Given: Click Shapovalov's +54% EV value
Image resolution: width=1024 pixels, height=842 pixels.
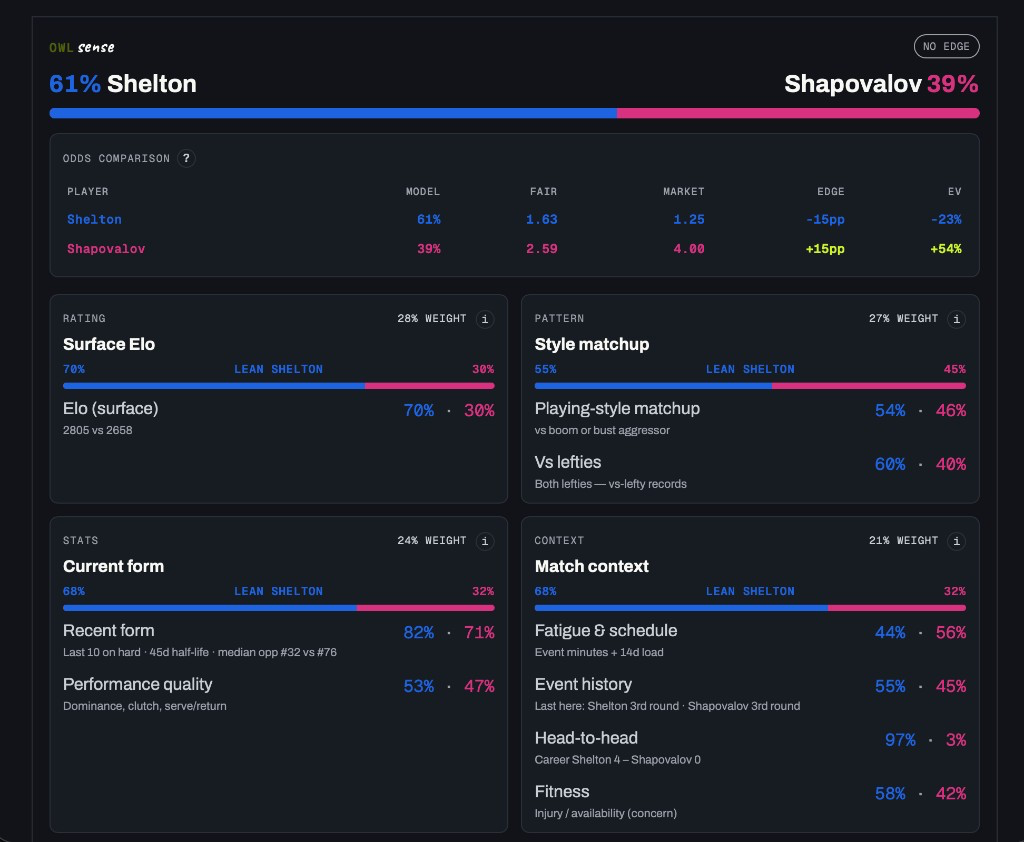Looking at the screenshot, I should [946, 249].
